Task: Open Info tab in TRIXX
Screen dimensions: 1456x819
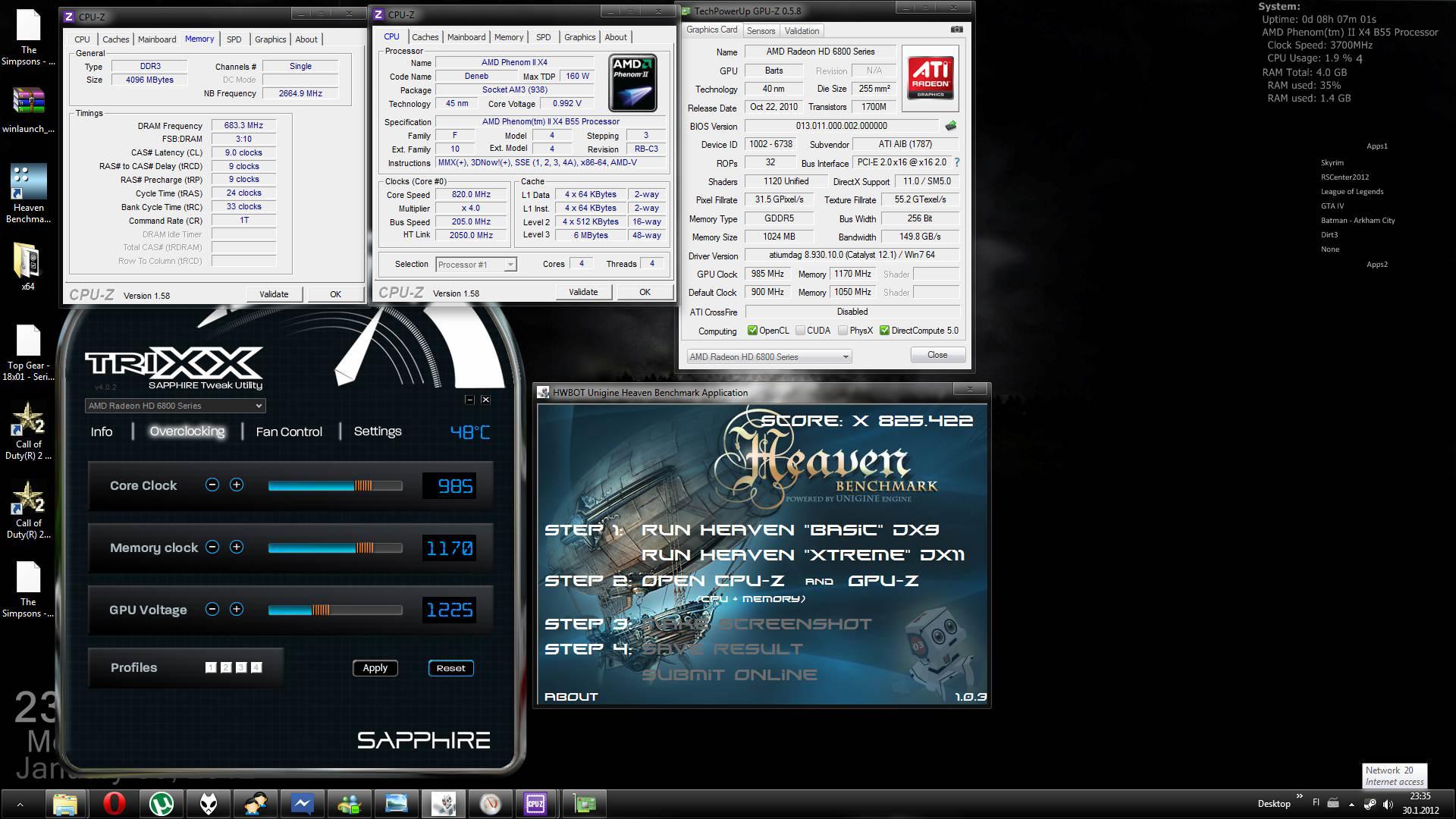Action: (102, 431)
